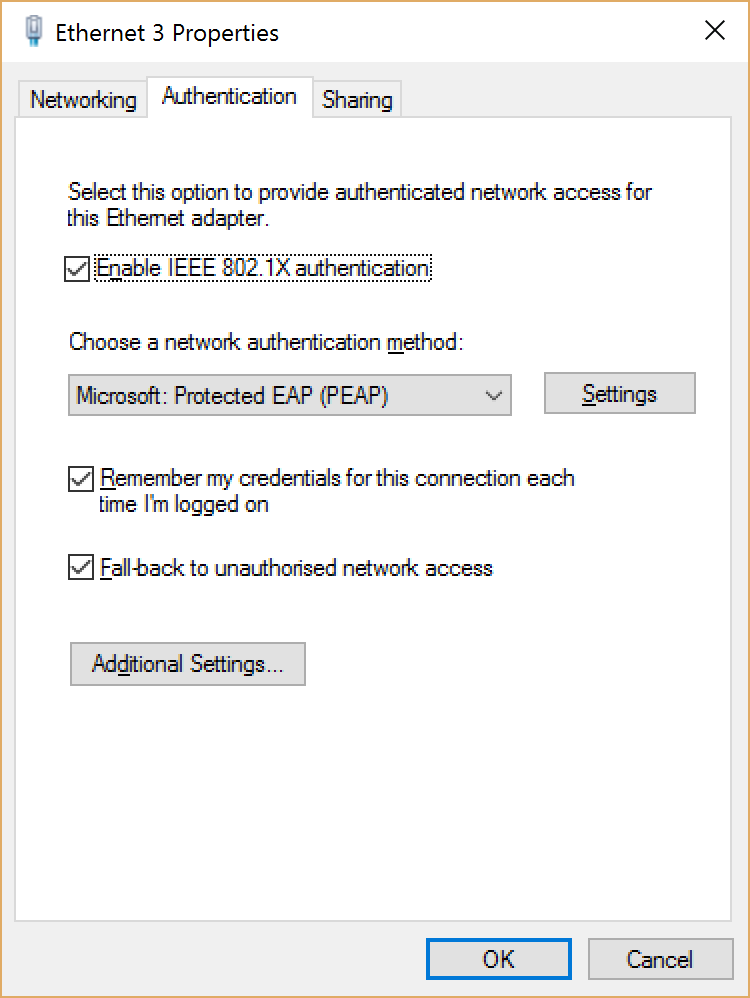Open Settings for Protected EAP
This screenshot has height=998, width=750.
click(x=619, y=393)
